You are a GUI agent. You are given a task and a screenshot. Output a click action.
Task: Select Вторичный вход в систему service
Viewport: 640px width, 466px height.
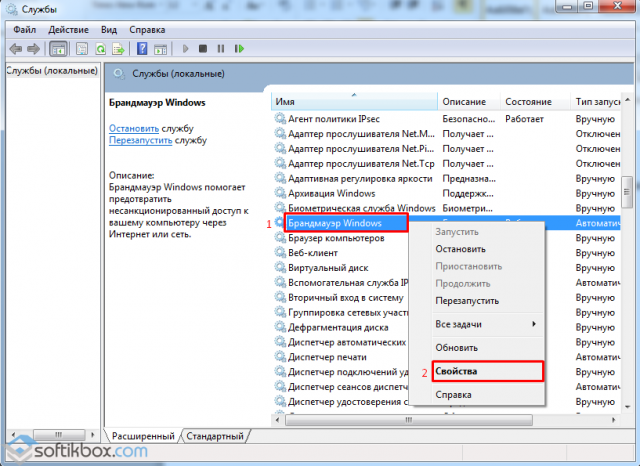[x=346, y=297]
